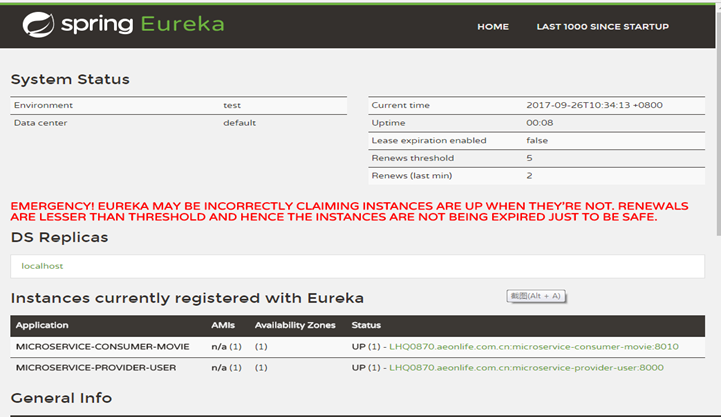Viewport: 721px width, 417px height.
Task: Select the Data center label cell
Action: [x=40, y=123]
